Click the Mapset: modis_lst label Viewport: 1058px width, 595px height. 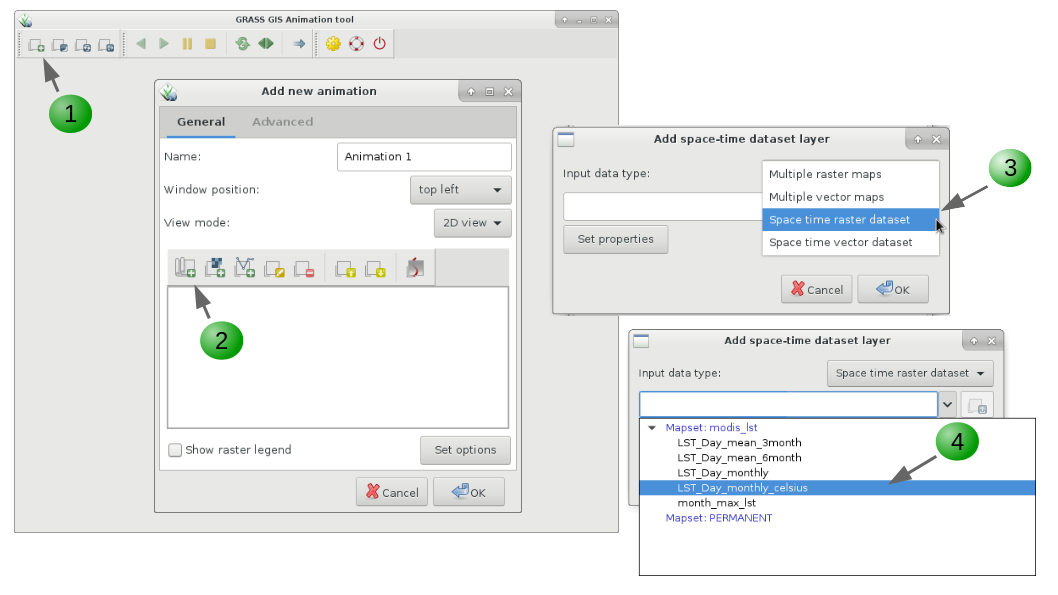point(711,428)
